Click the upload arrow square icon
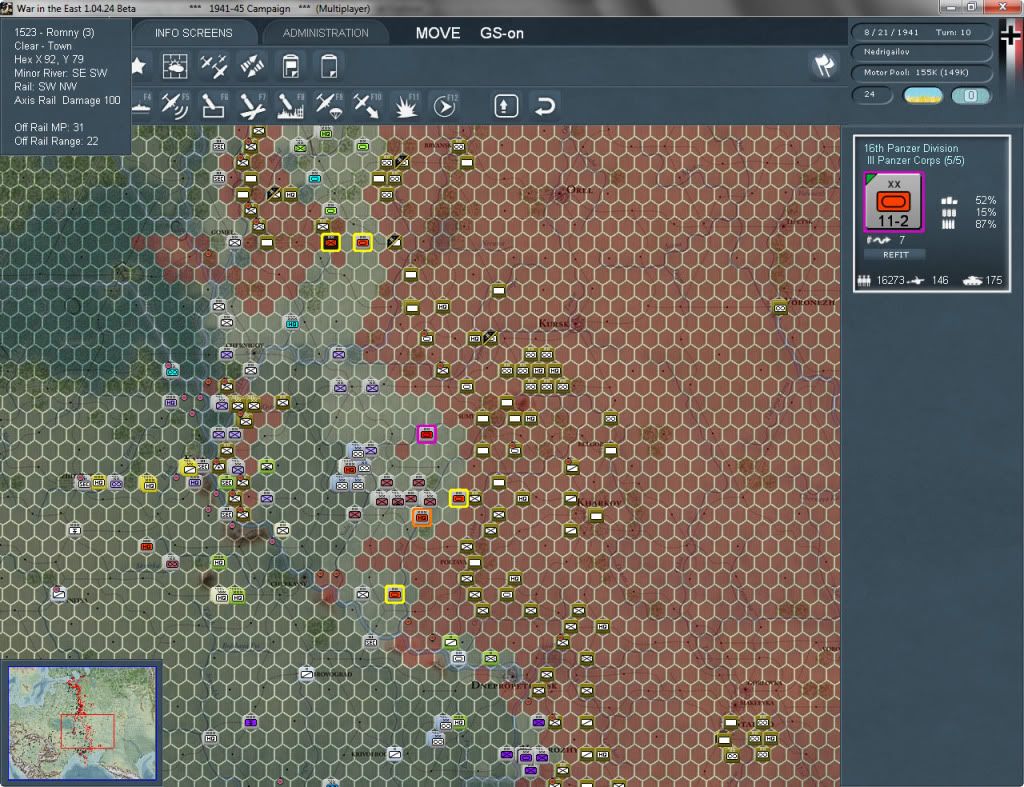This screenshot has height=787, width=1024. pyautogui.click(x=506, y=106)
